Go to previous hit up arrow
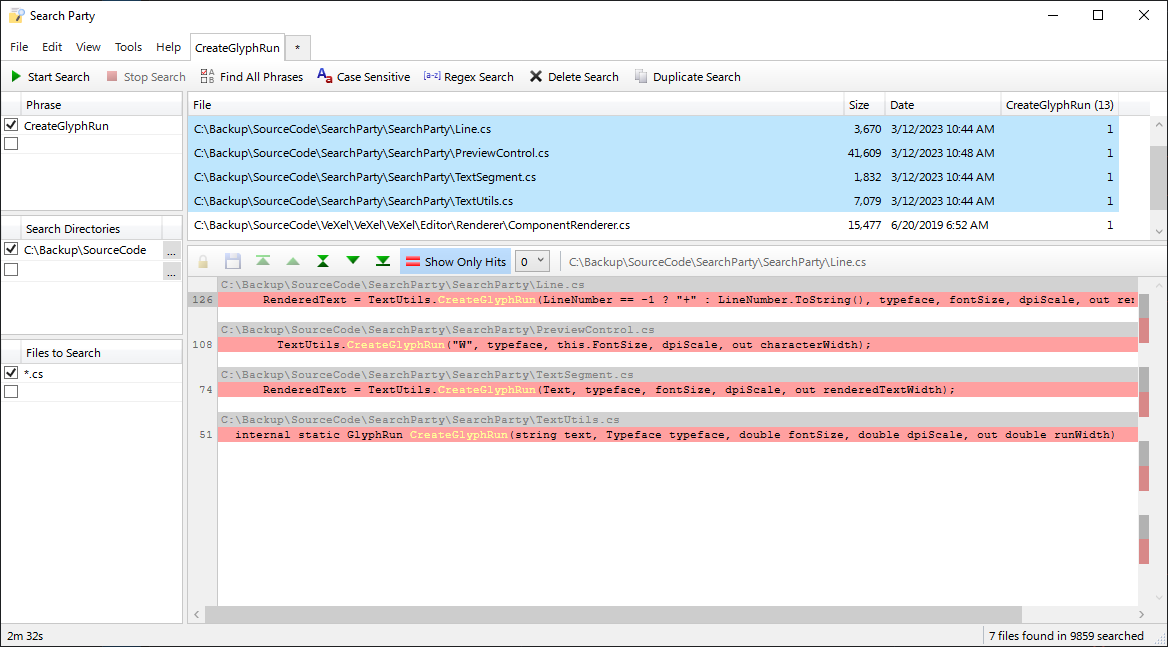Image resolution: width=1168 pixels, height=647 pixels. tap(293, 261)
